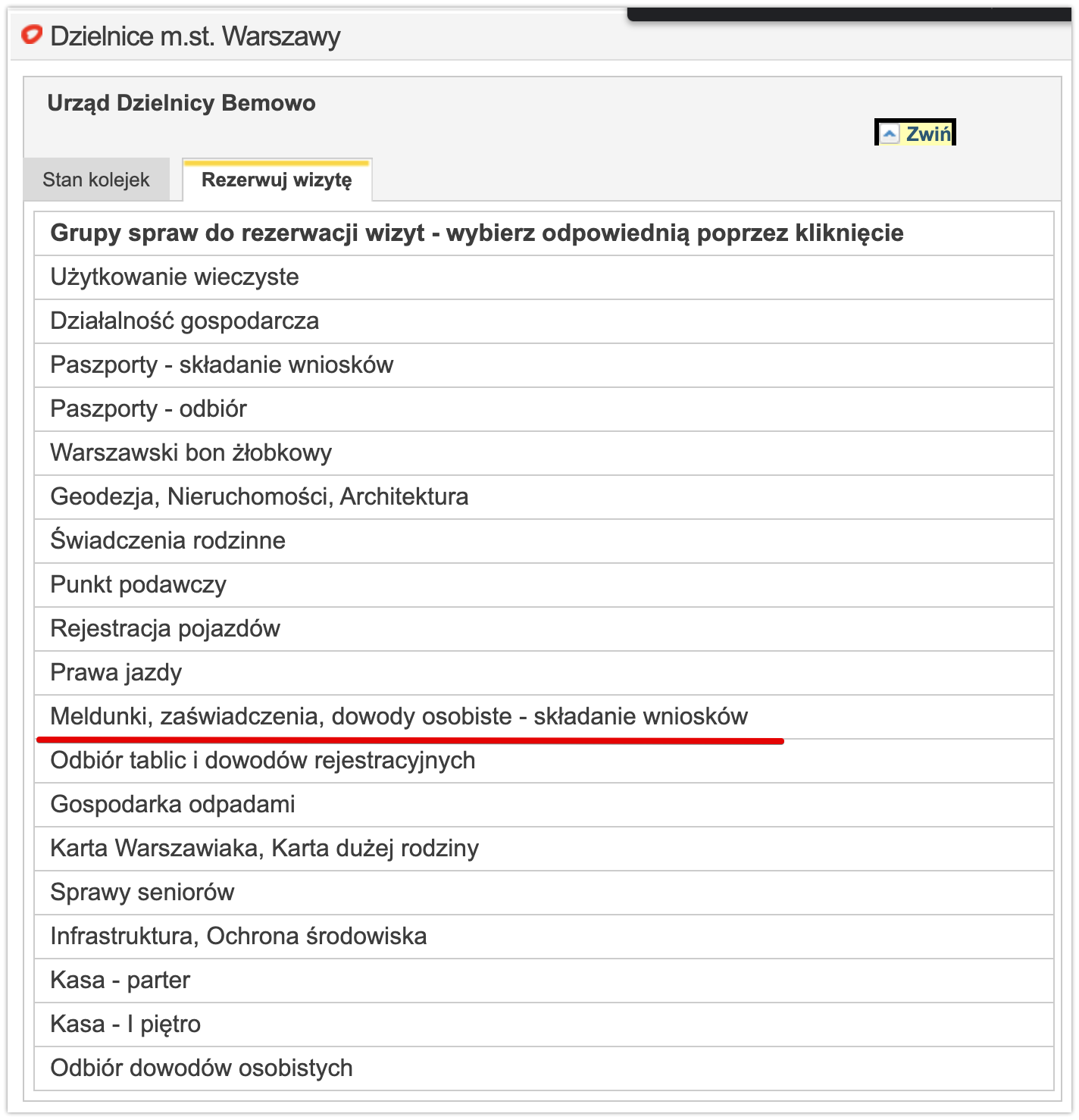Image resolution: width=1079 pixels, height=1120 pixels.
Task: Click the red Warsaw logo icon
Action: coord(32,35)
